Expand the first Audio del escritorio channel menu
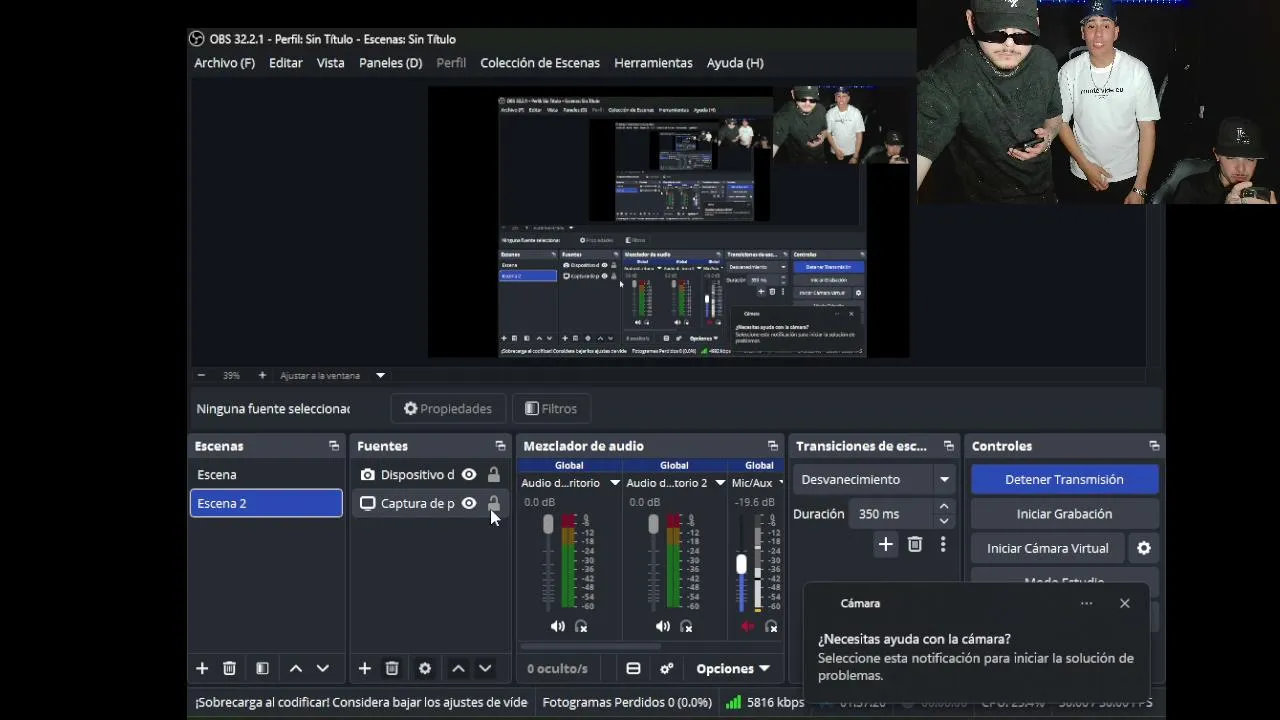The width and height of the screenshot is (1280, 720). point(614,483)
